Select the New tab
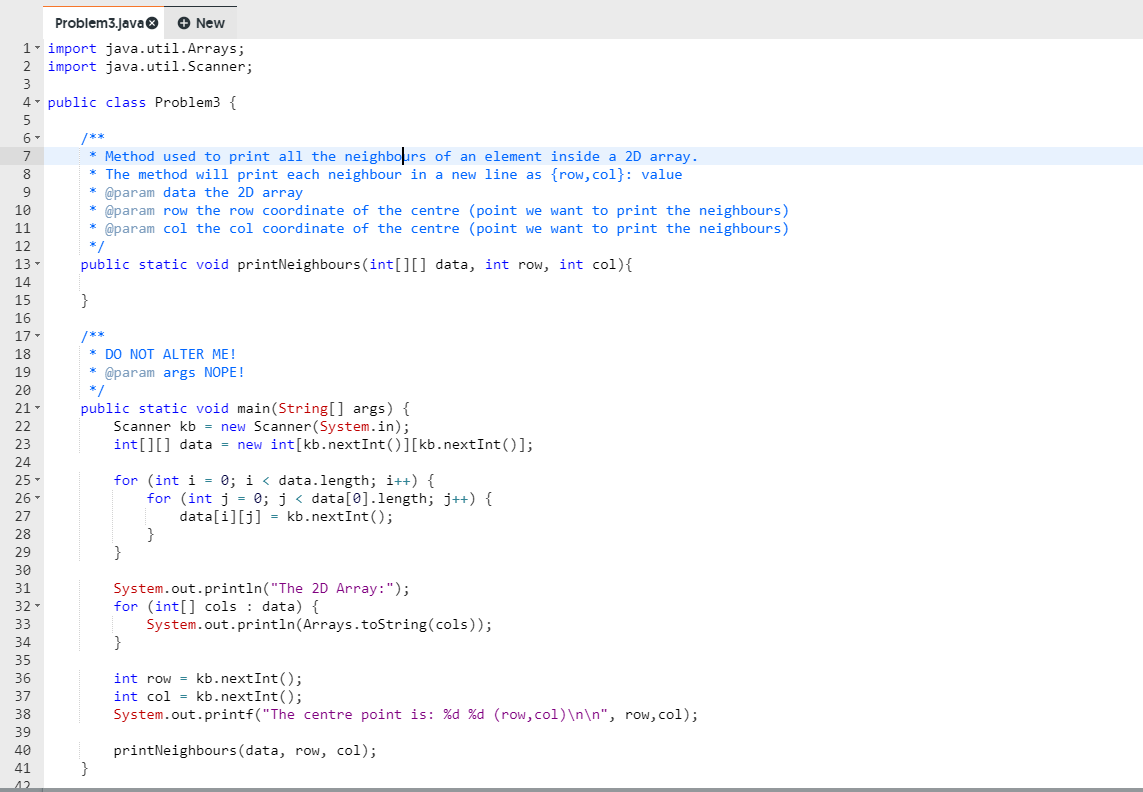 pyautogui.click(x=201, y=22)
